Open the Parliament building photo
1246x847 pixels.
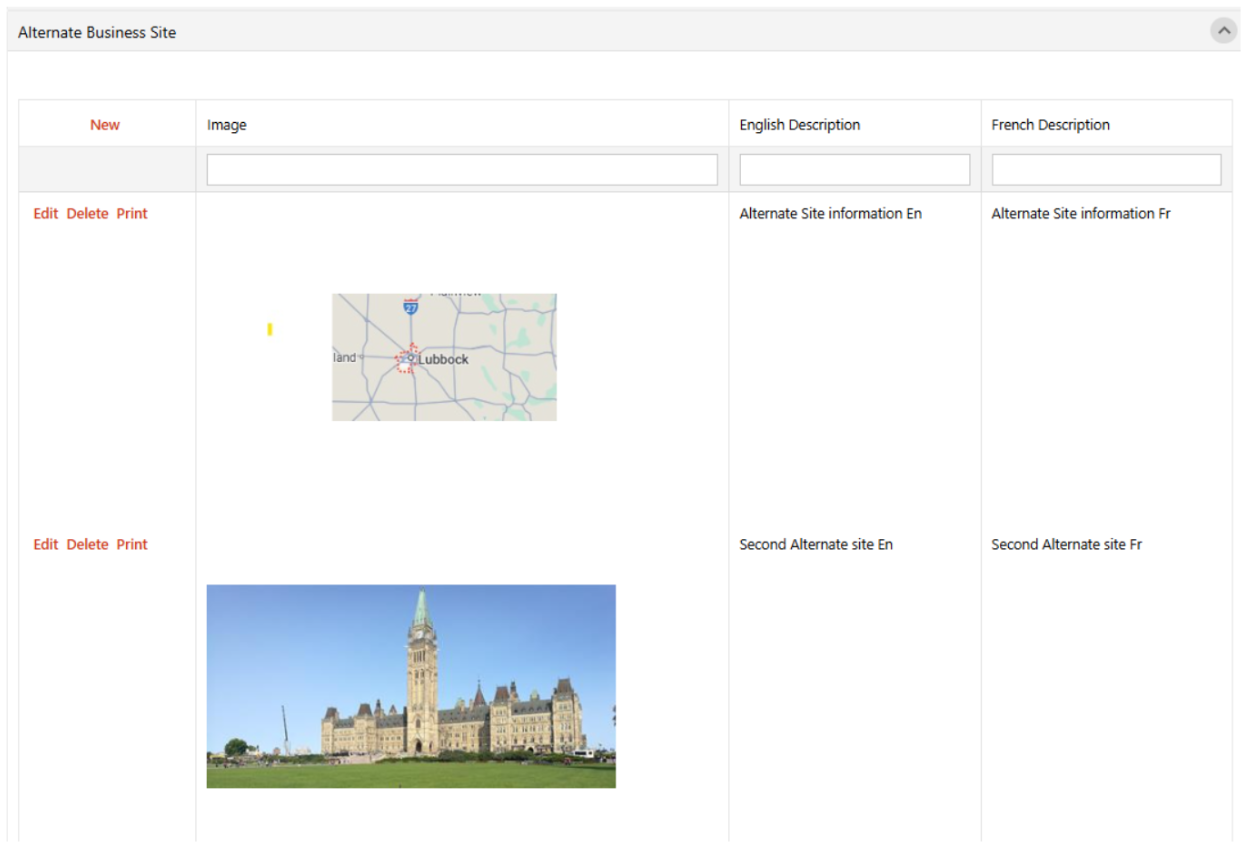[x=411, y=686]
